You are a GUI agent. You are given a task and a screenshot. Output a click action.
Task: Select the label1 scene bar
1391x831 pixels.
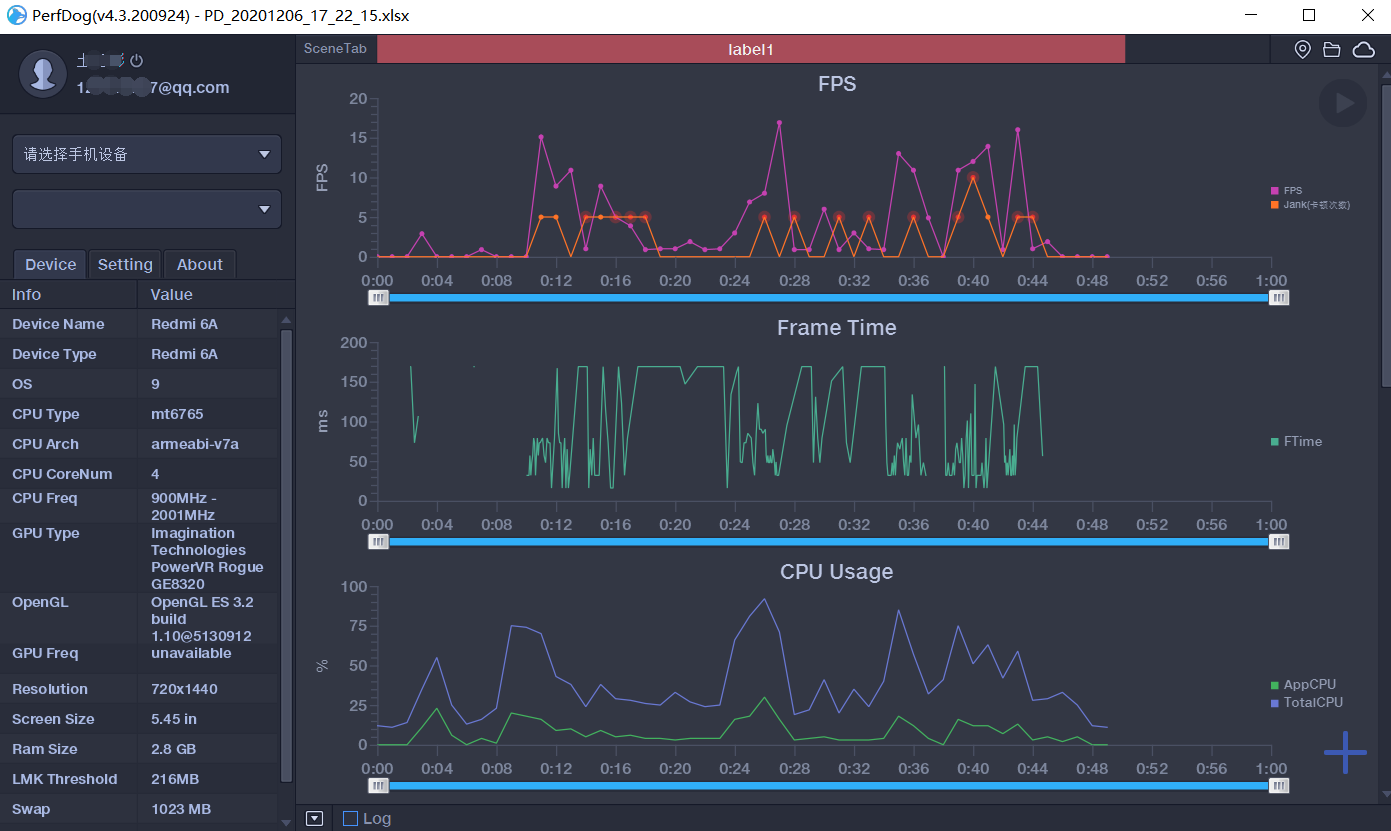pyautogui.click(x=750, y=49)
